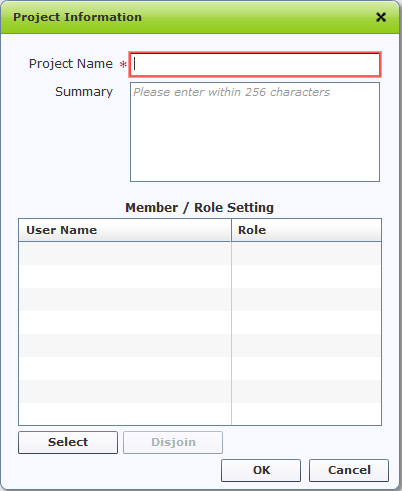Click into the Summary text area

coord(255,132)
